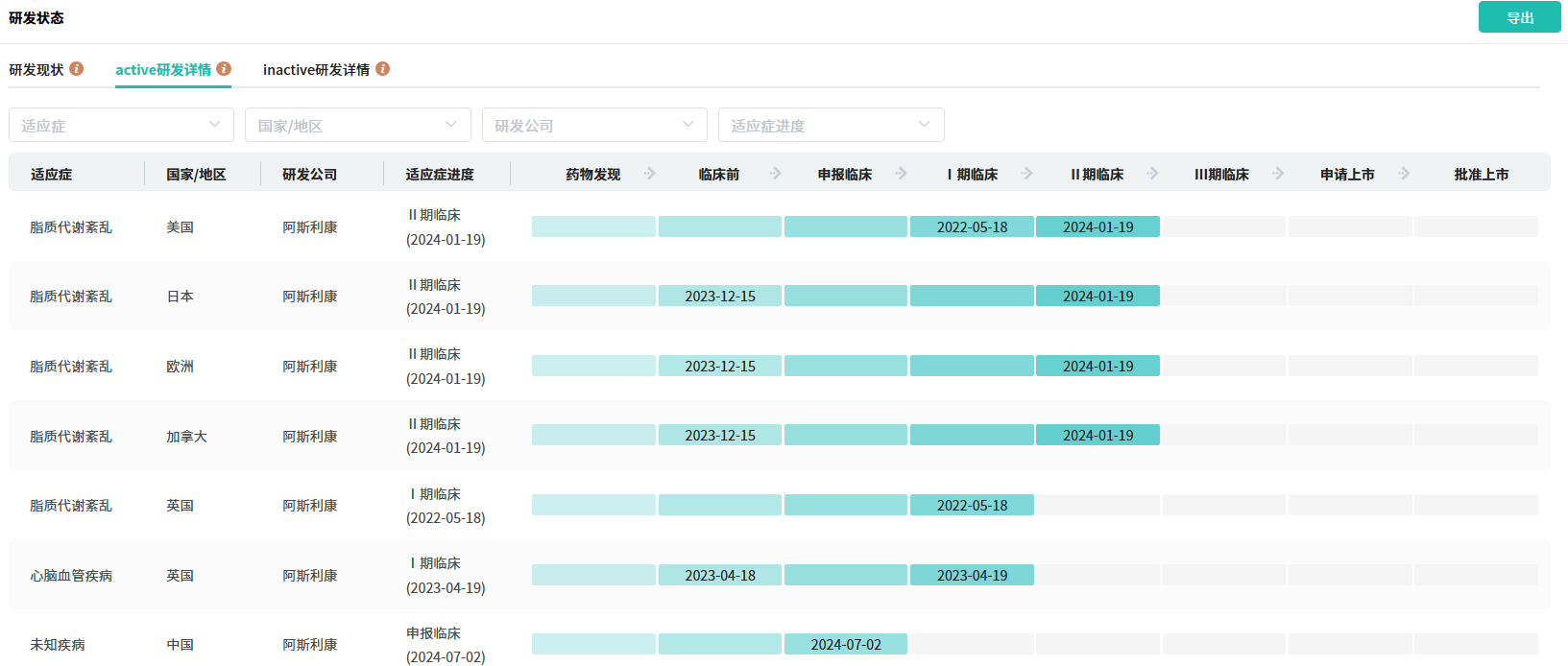Click the 批准上市 column header
Image resolution: width=1568 pixels, height=666 pixels.
pos(1482,175)
